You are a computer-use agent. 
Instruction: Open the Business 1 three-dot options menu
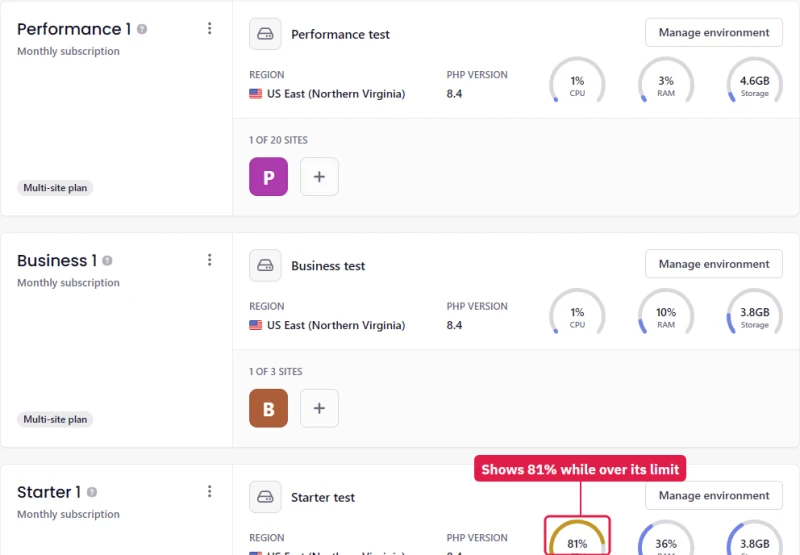coord(209,260)
